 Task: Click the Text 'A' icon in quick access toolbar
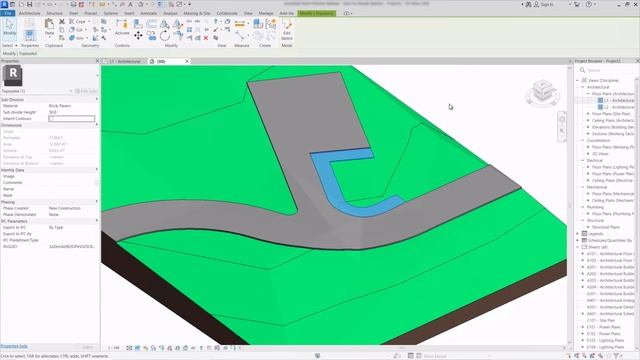(130, 4)
